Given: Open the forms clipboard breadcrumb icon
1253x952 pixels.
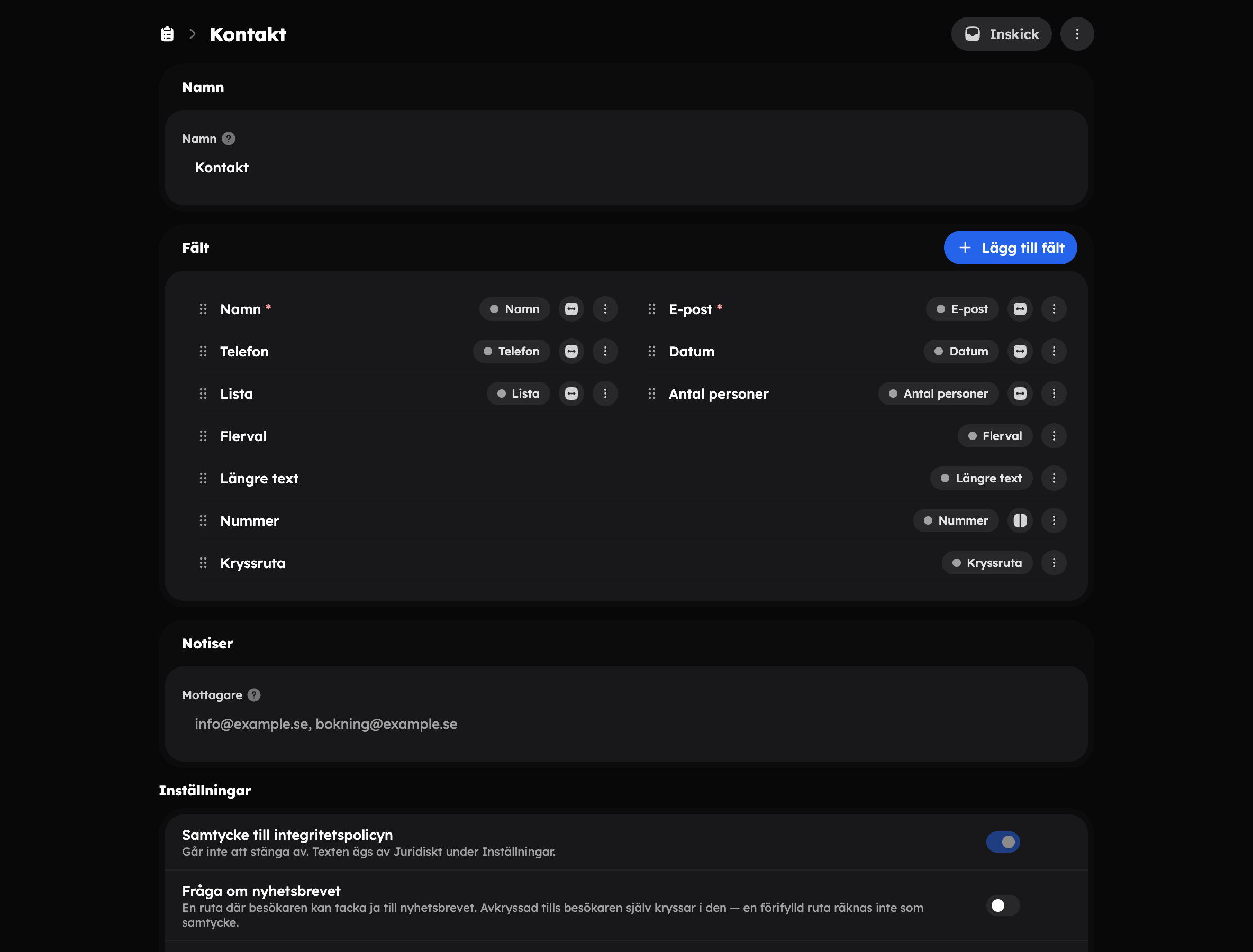Looking at the screenshot, I should tap(167, 34).
